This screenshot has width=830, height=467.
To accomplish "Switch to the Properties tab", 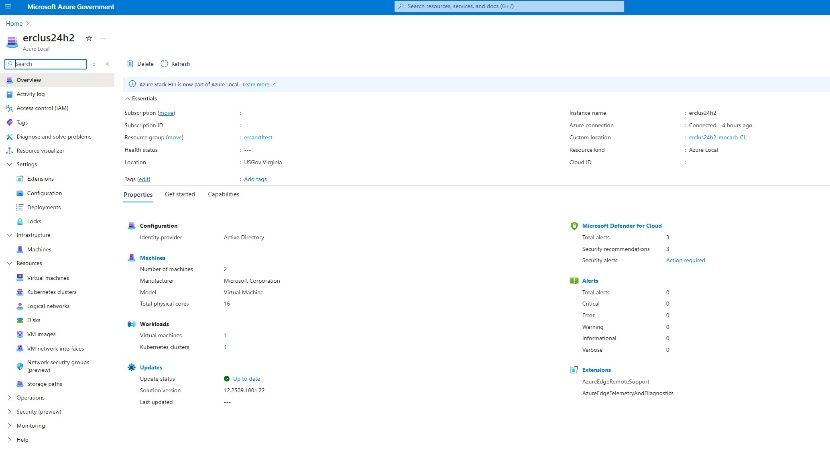I will pos(138,194).
